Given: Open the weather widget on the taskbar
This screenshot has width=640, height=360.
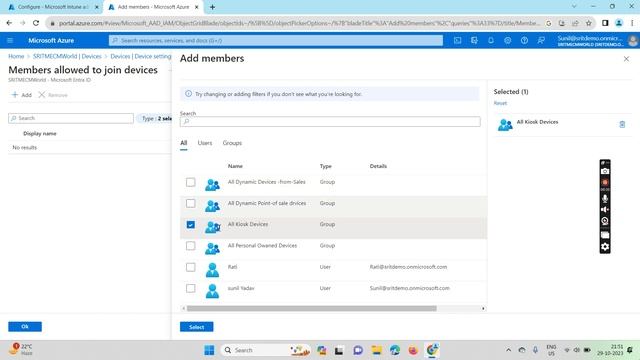Looking at the screenshot, I should (x=20, y=349).
